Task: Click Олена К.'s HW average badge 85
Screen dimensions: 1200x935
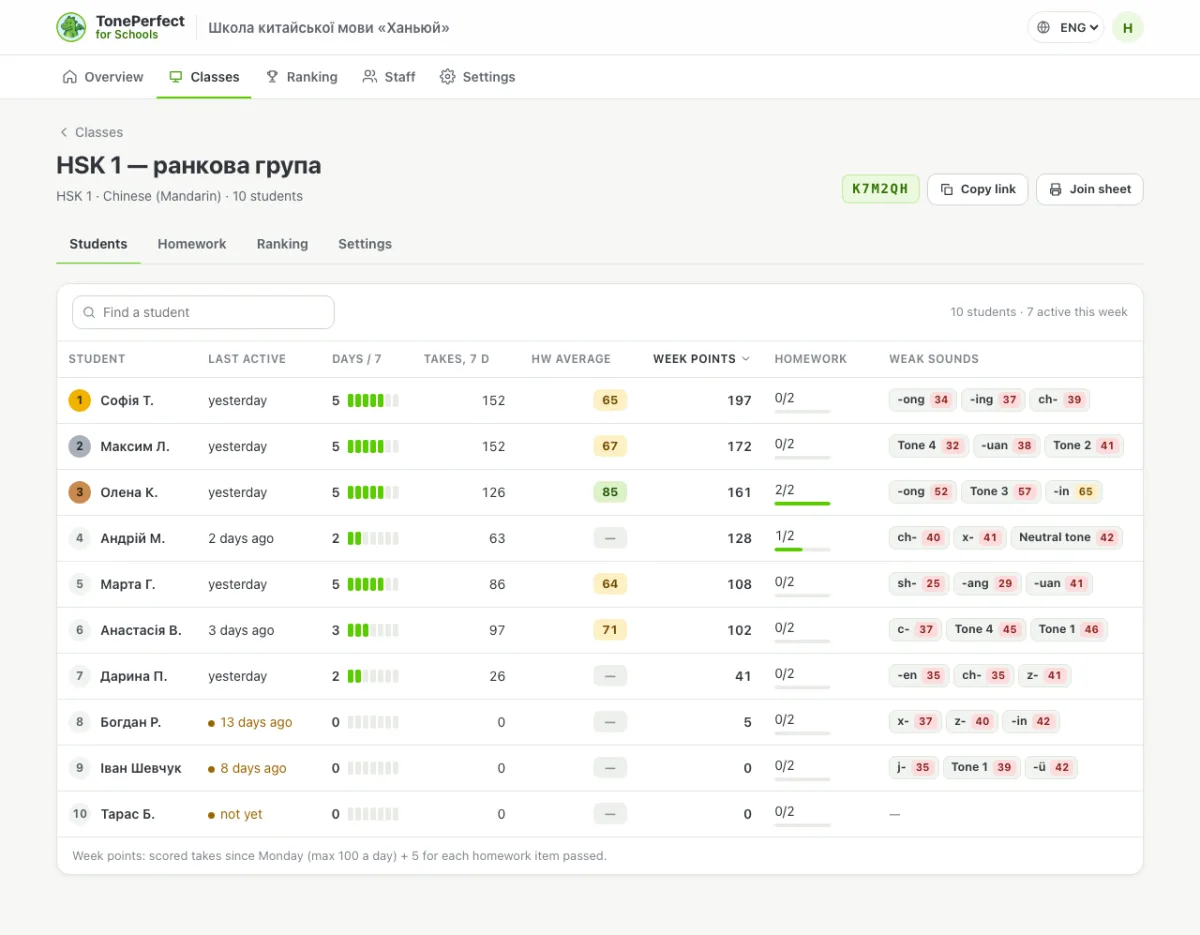Action: (610, 492)
